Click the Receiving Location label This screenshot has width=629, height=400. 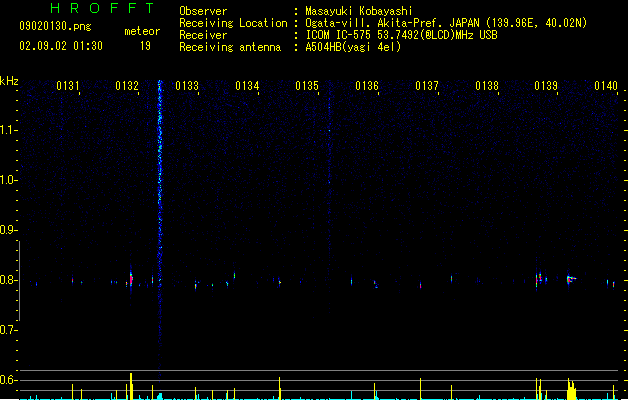tap(233, 23)
